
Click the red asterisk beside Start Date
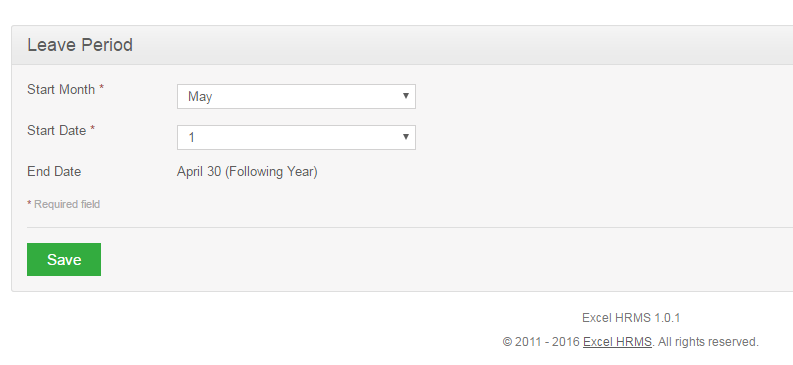93,128
